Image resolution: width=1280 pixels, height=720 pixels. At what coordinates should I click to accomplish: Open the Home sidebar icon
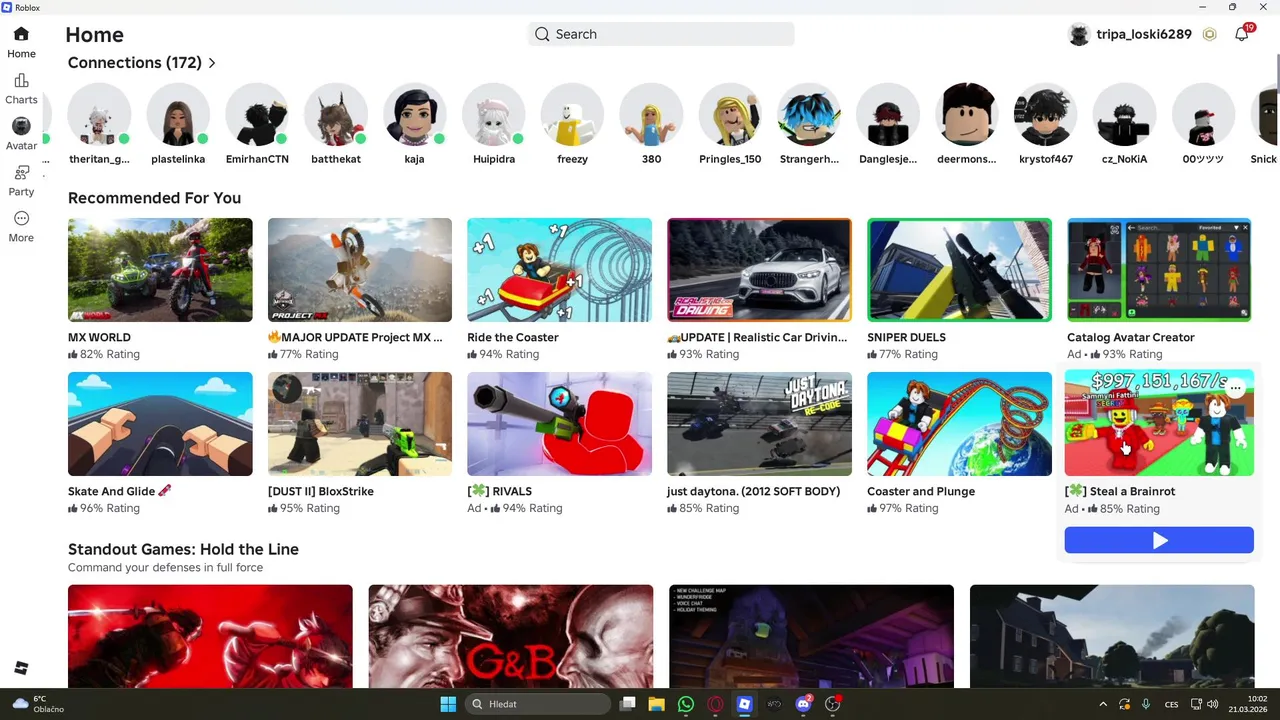[21, 34]
